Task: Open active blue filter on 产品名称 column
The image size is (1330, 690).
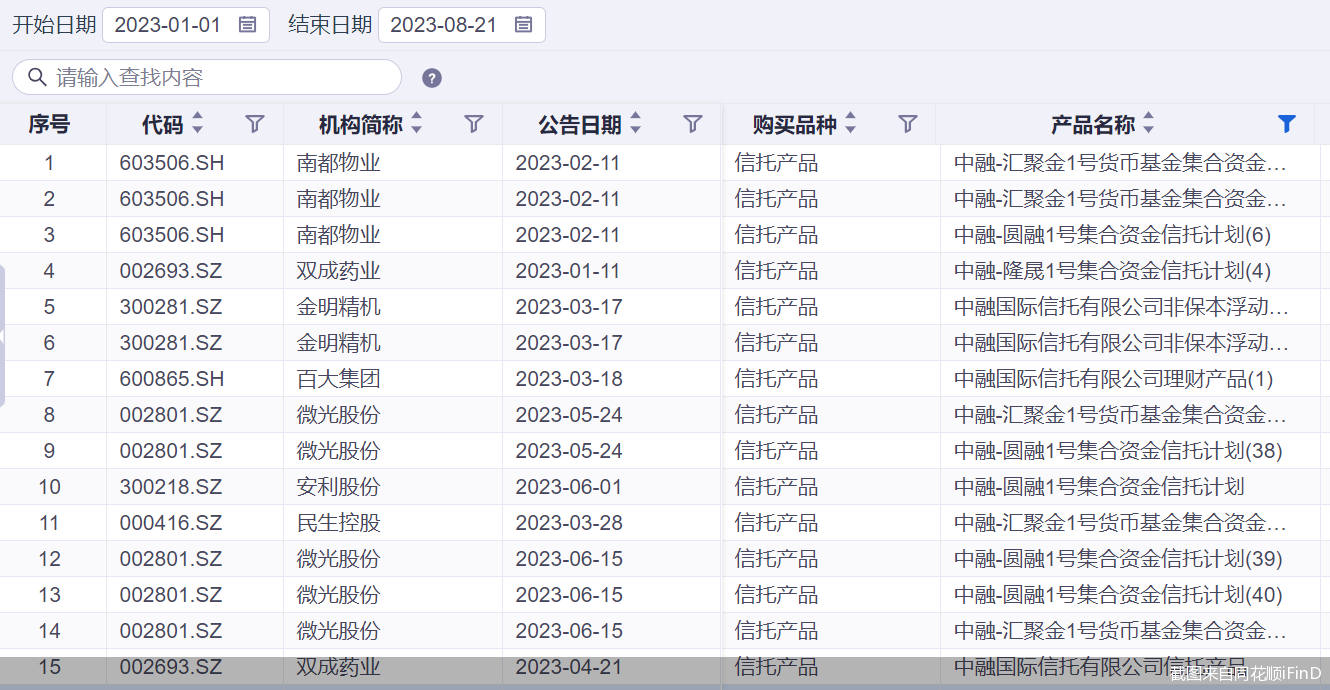Action: point(1287,124)
